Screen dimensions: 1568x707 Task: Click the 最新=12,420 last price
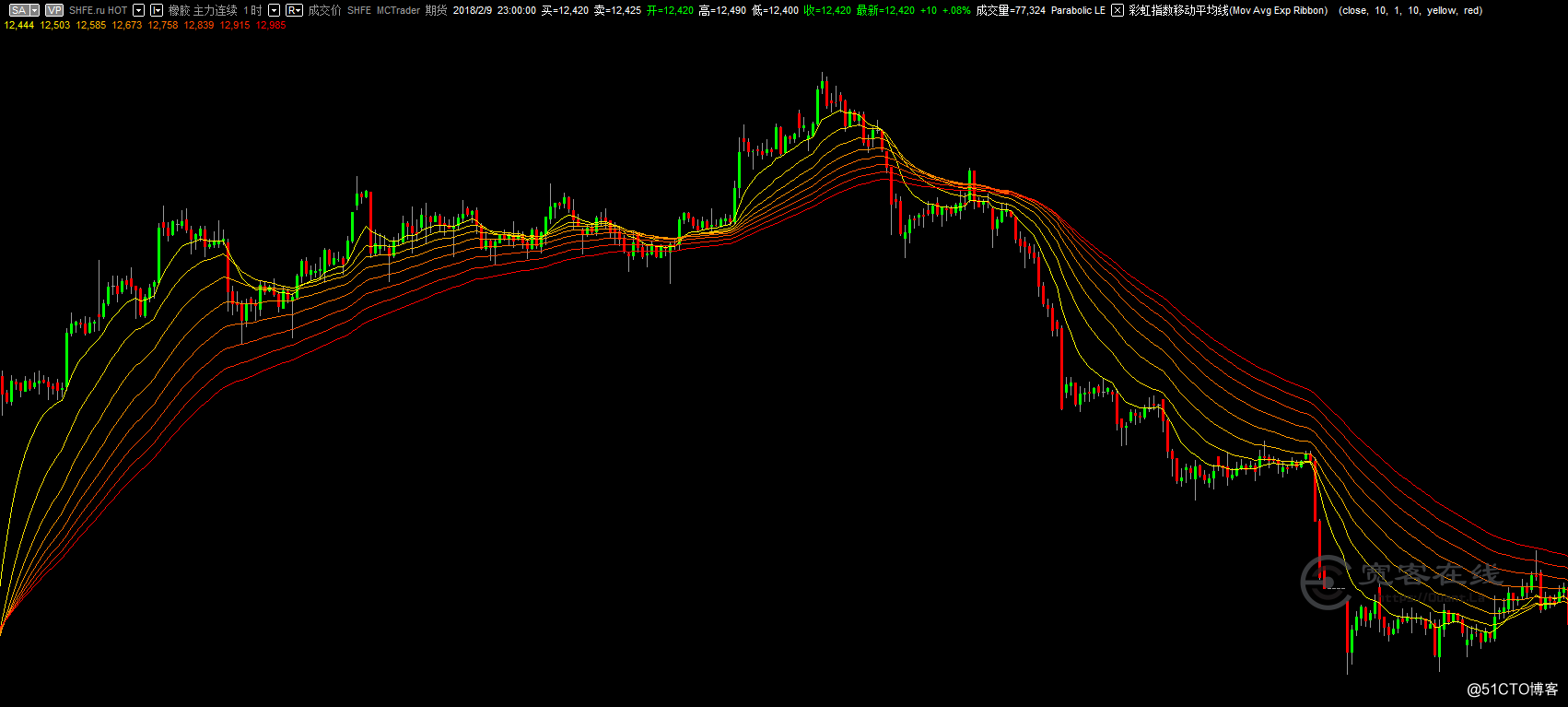click(885, 10)
